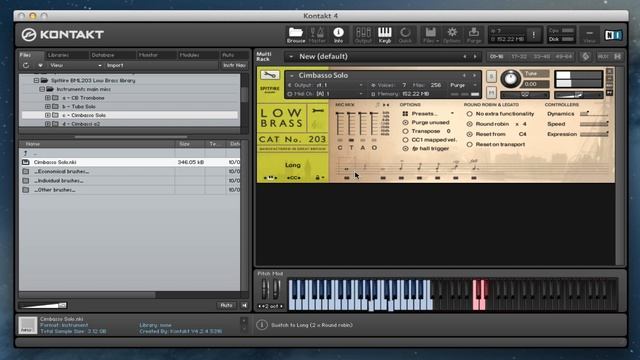
Task: Expand the a - CB Trombone folder
Action: coord(47,98)
